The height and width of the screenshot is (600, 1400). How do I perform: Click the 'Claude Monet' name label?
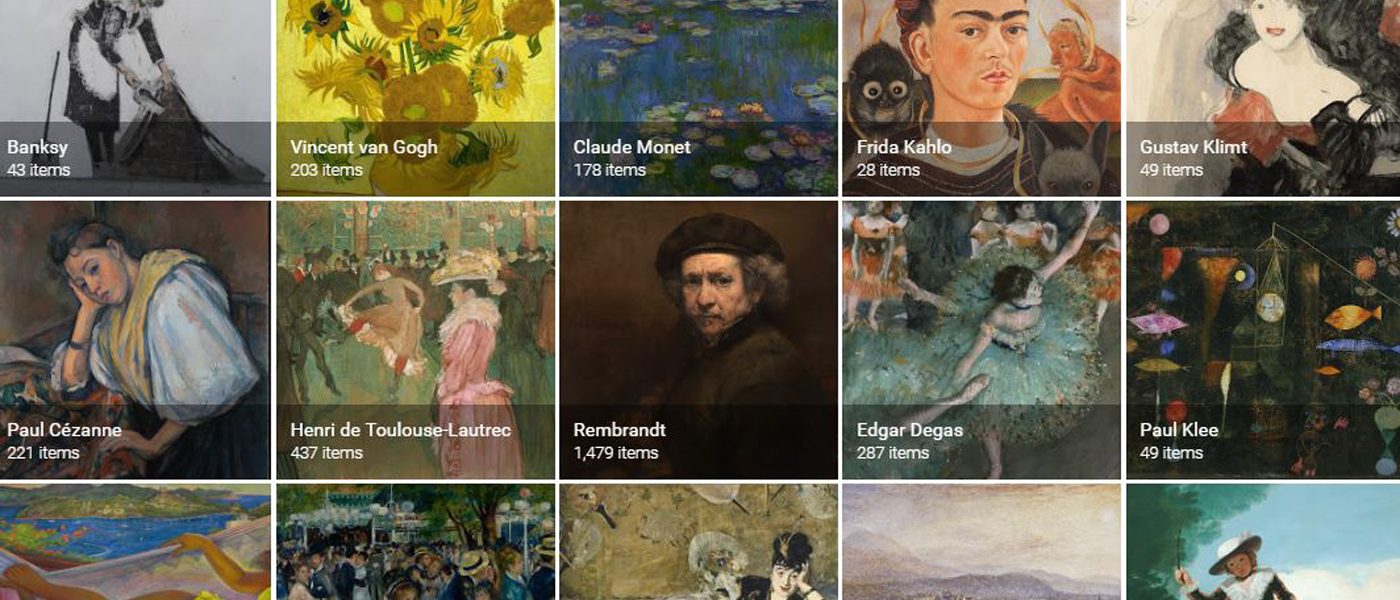tap(632, 147)
